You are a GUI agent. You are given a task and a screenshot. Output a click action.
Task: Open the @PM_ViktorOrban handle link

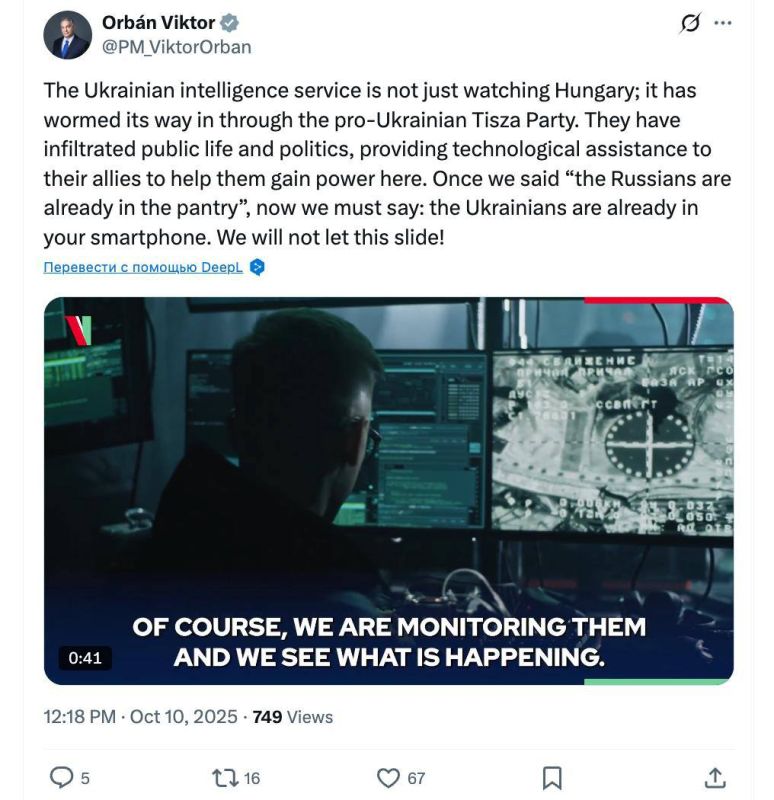(x=176, y=47)
